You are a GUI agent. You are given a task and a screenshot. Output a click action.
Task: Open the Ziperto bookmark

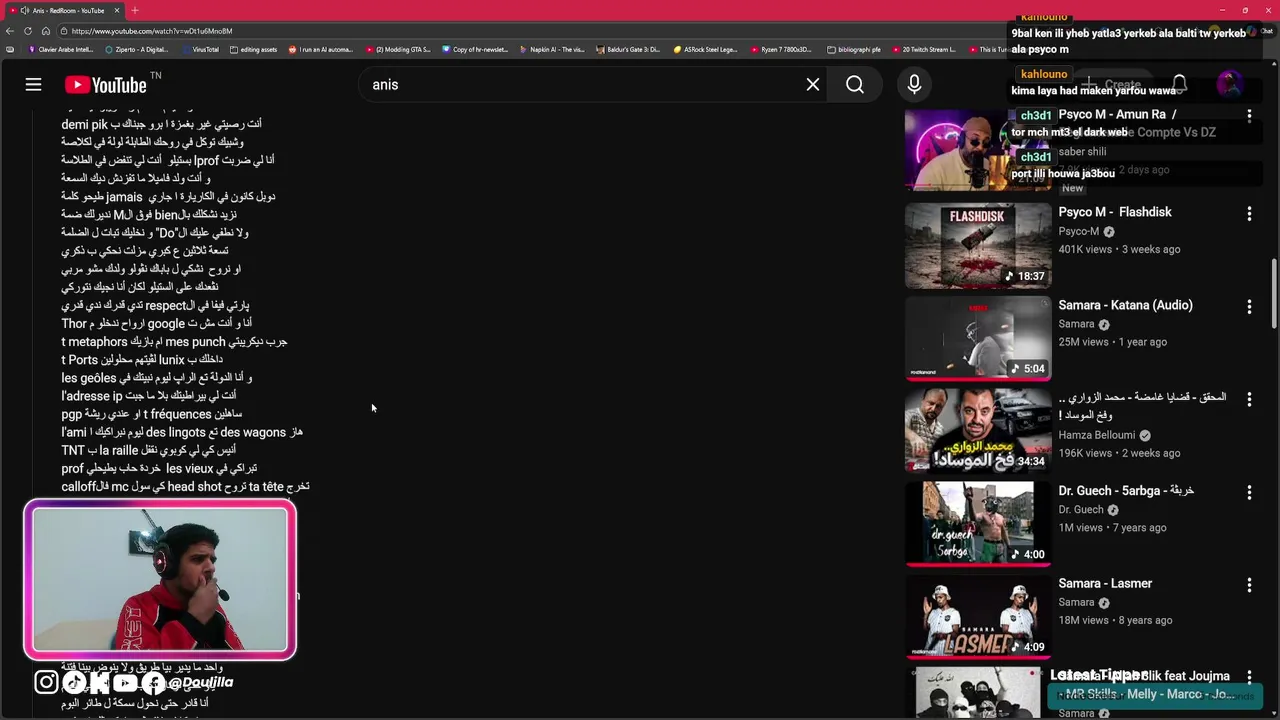pyautogui.click(x=135, y=49)
